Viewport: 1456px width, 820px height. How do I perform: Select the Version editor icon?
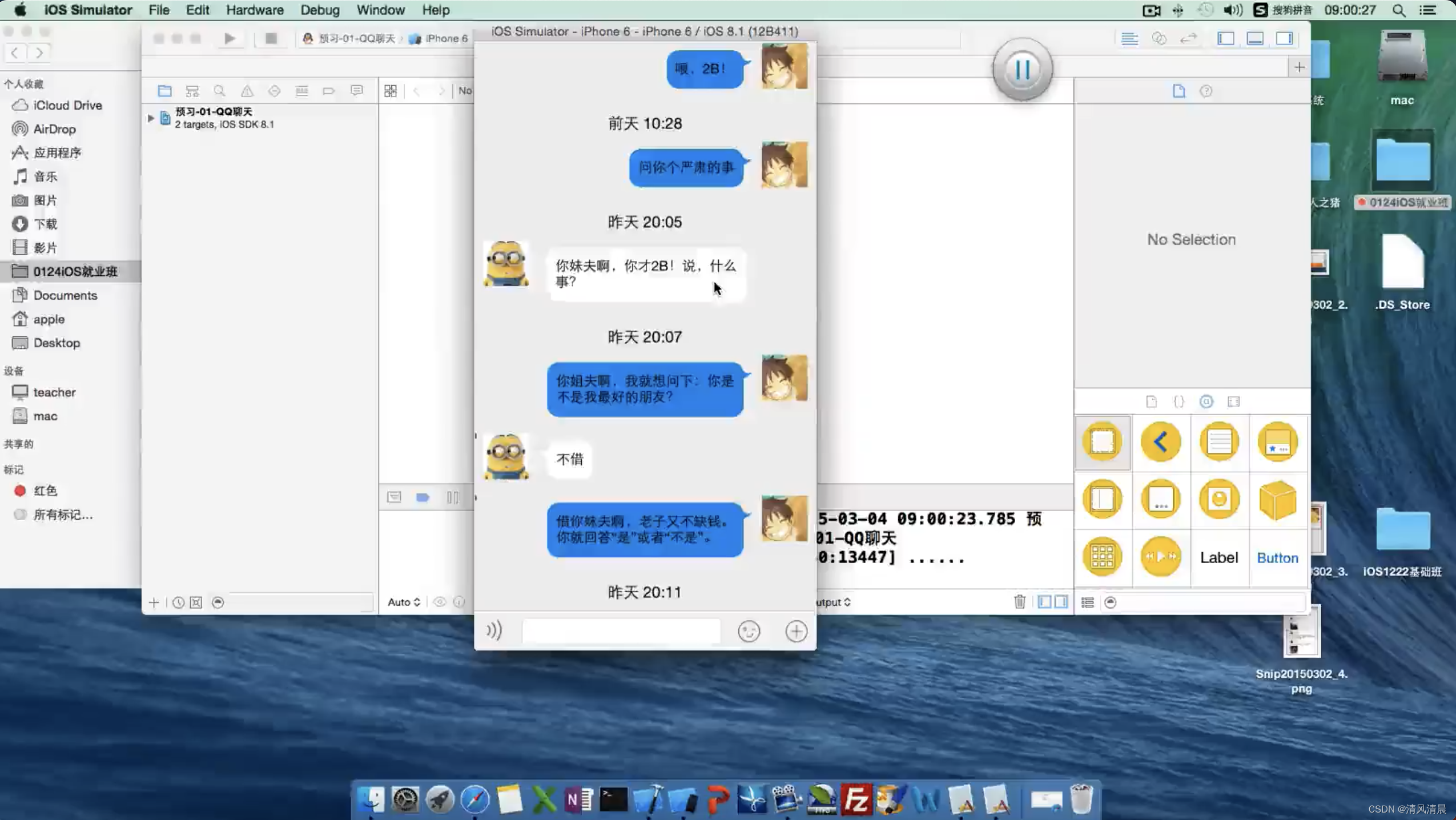(x=1188, y=38)
